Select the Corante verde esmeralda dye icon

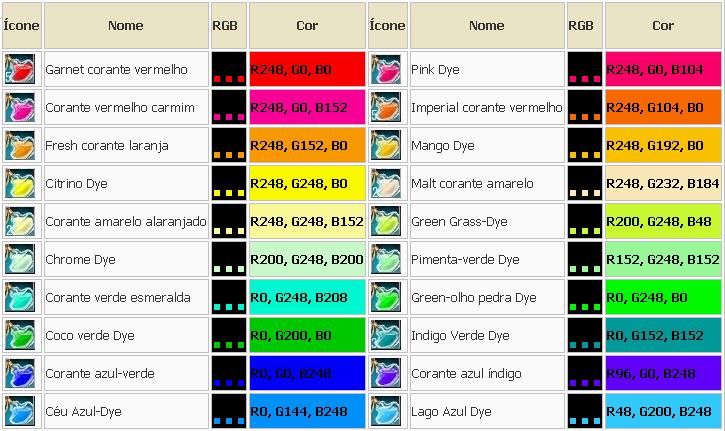pos(20,296)
